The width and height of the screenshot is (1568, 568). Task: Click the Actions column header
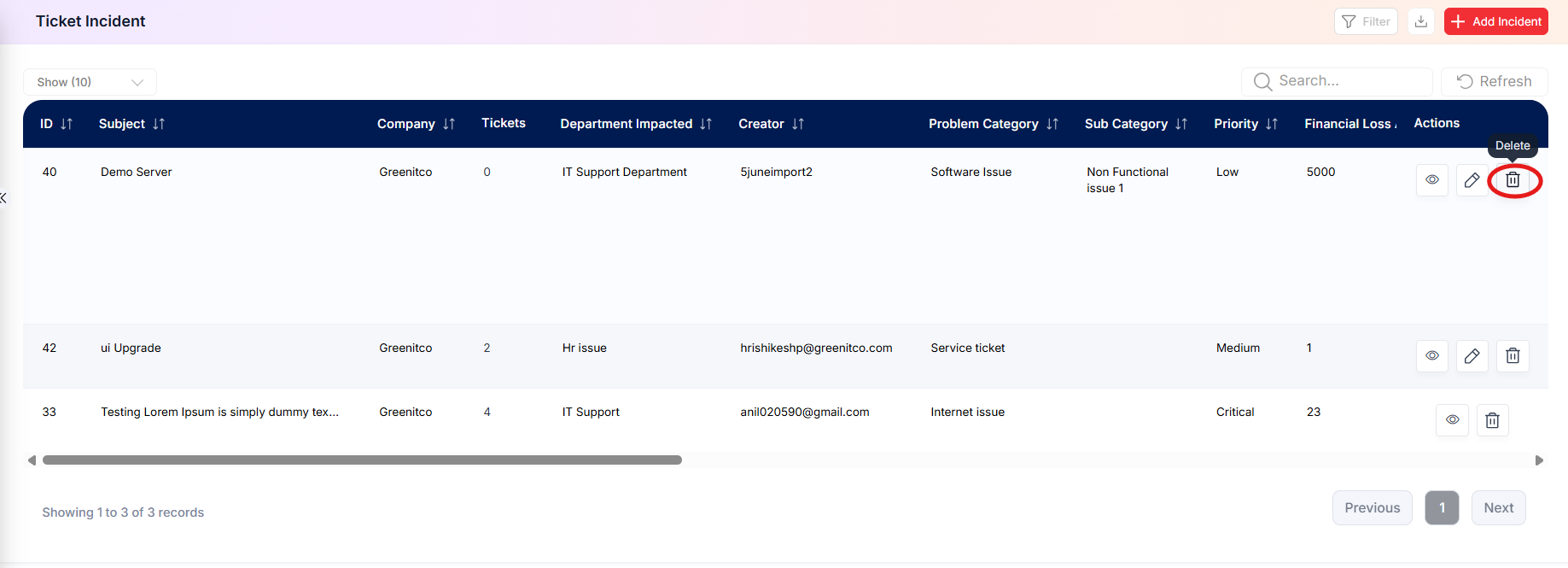[1437, 123]
